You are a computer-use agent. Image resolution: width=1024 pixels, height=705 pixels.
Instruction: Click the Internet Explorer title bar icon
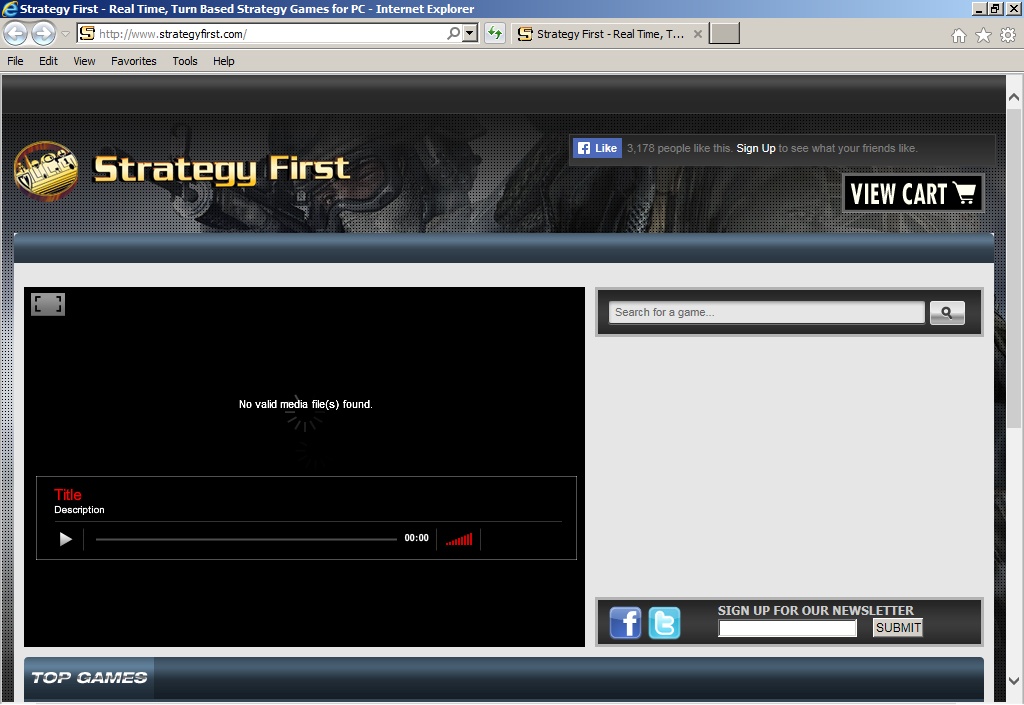(9, 8)
